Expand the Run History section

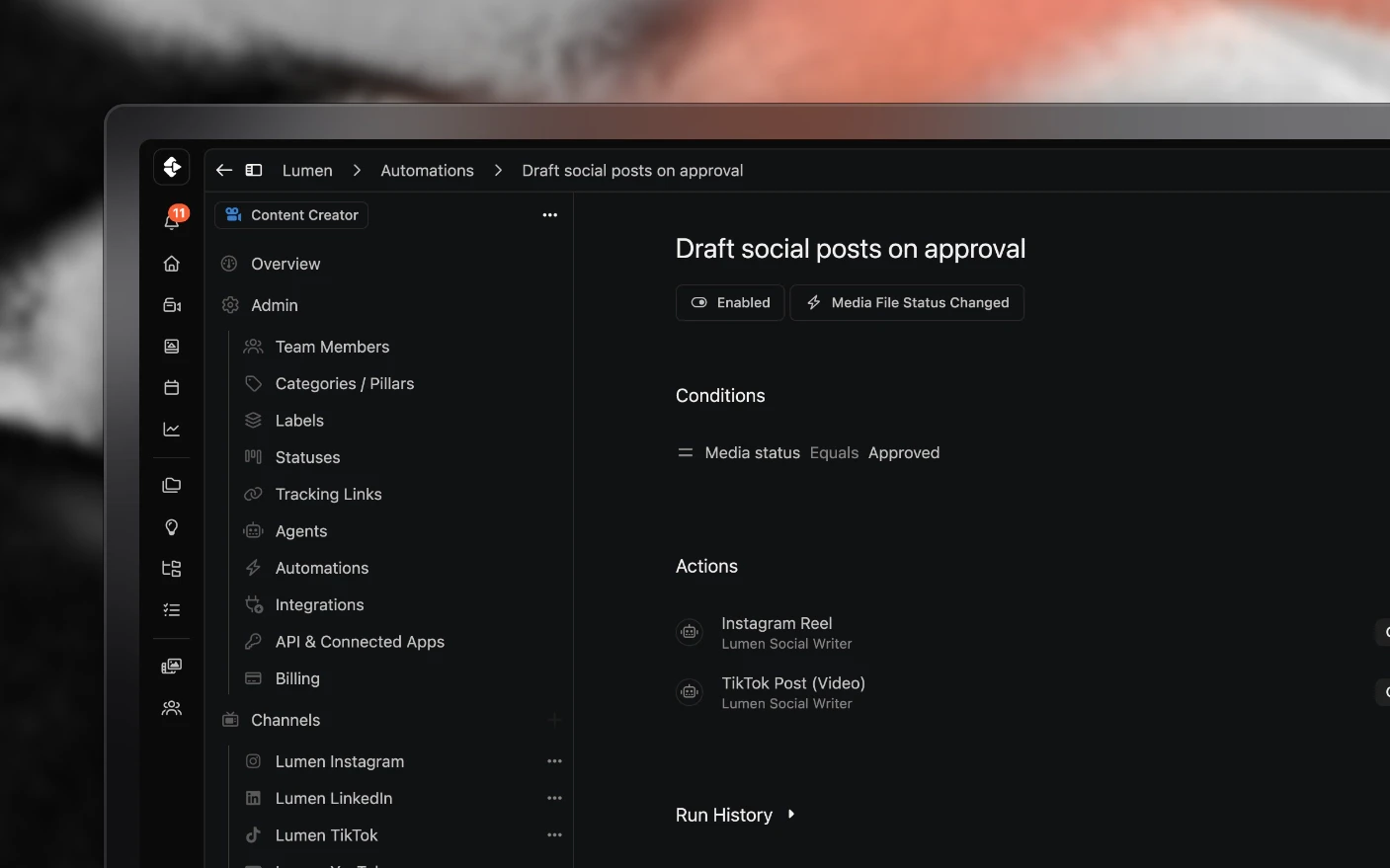736,815
